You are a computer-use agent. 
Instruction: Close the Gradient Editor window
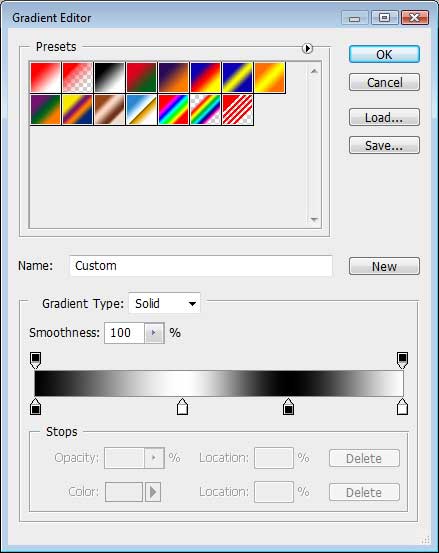click(x=415, y=17)
